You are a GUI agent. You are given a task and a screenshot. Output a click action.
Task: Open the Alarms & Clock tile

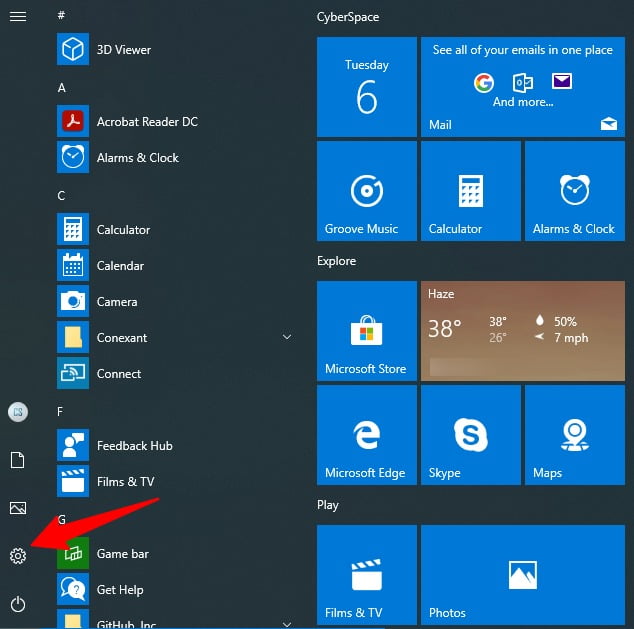(x=575, y=191)
